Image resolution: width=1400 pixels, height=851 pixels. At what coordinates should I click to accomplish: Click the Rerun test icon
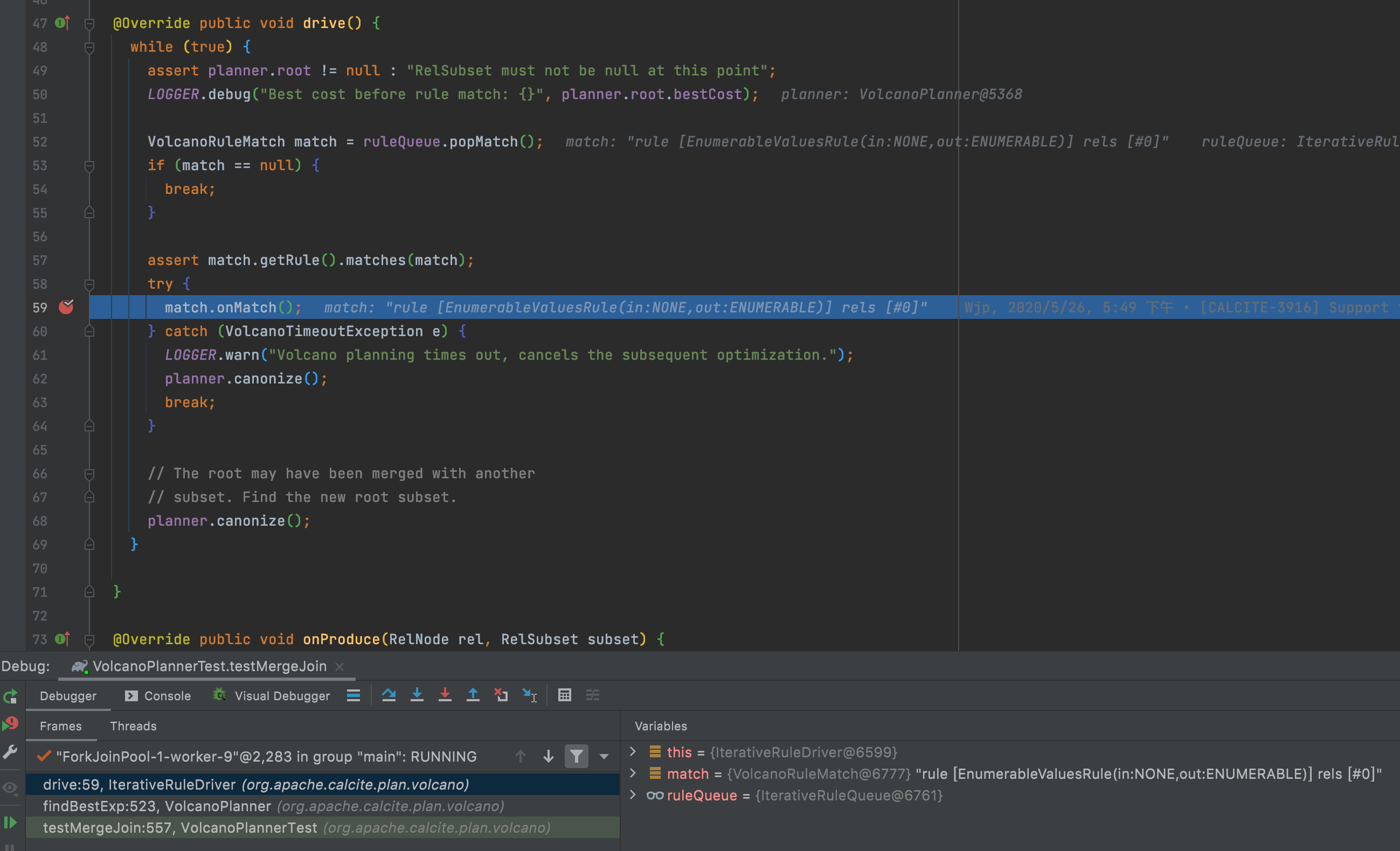(x=10, y=696)
